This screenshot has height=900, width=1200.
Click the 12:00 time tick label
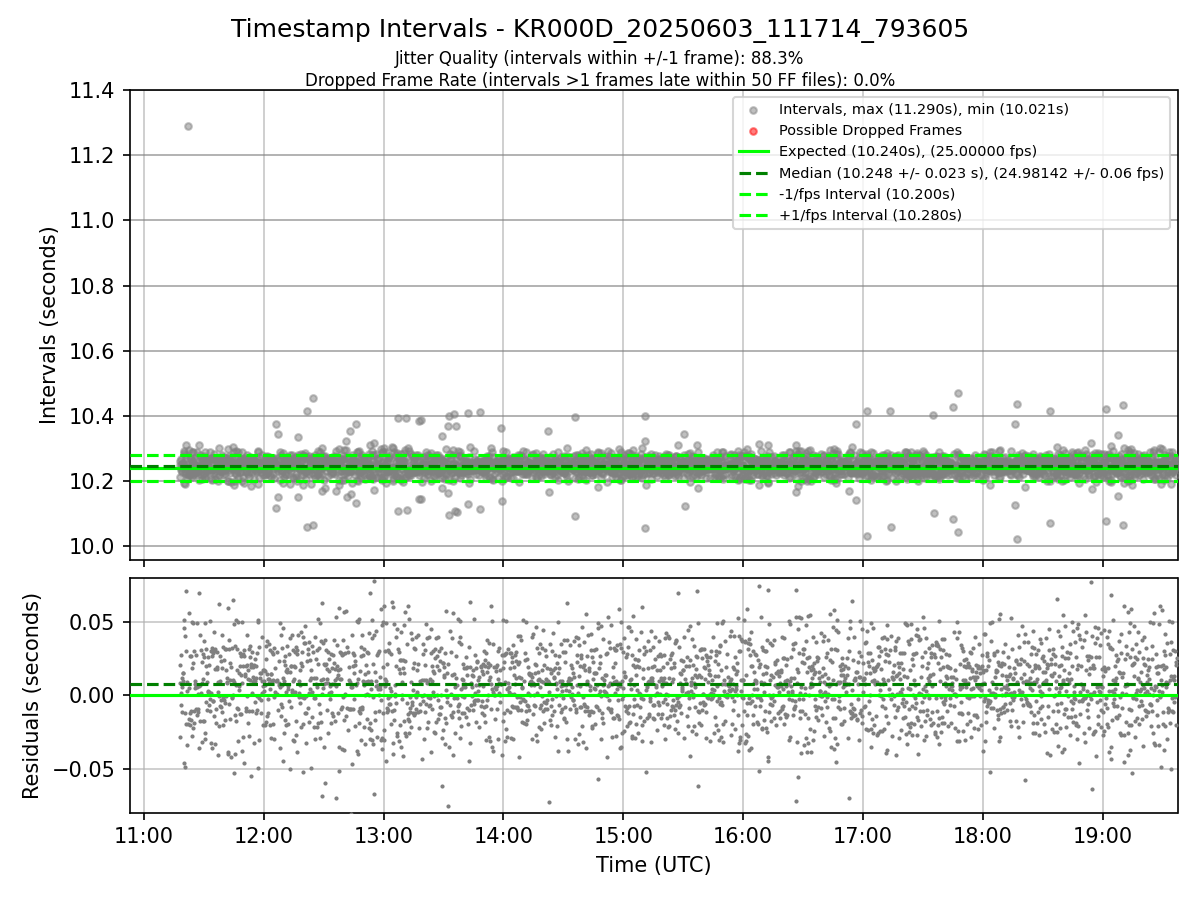tap(264, 835)
